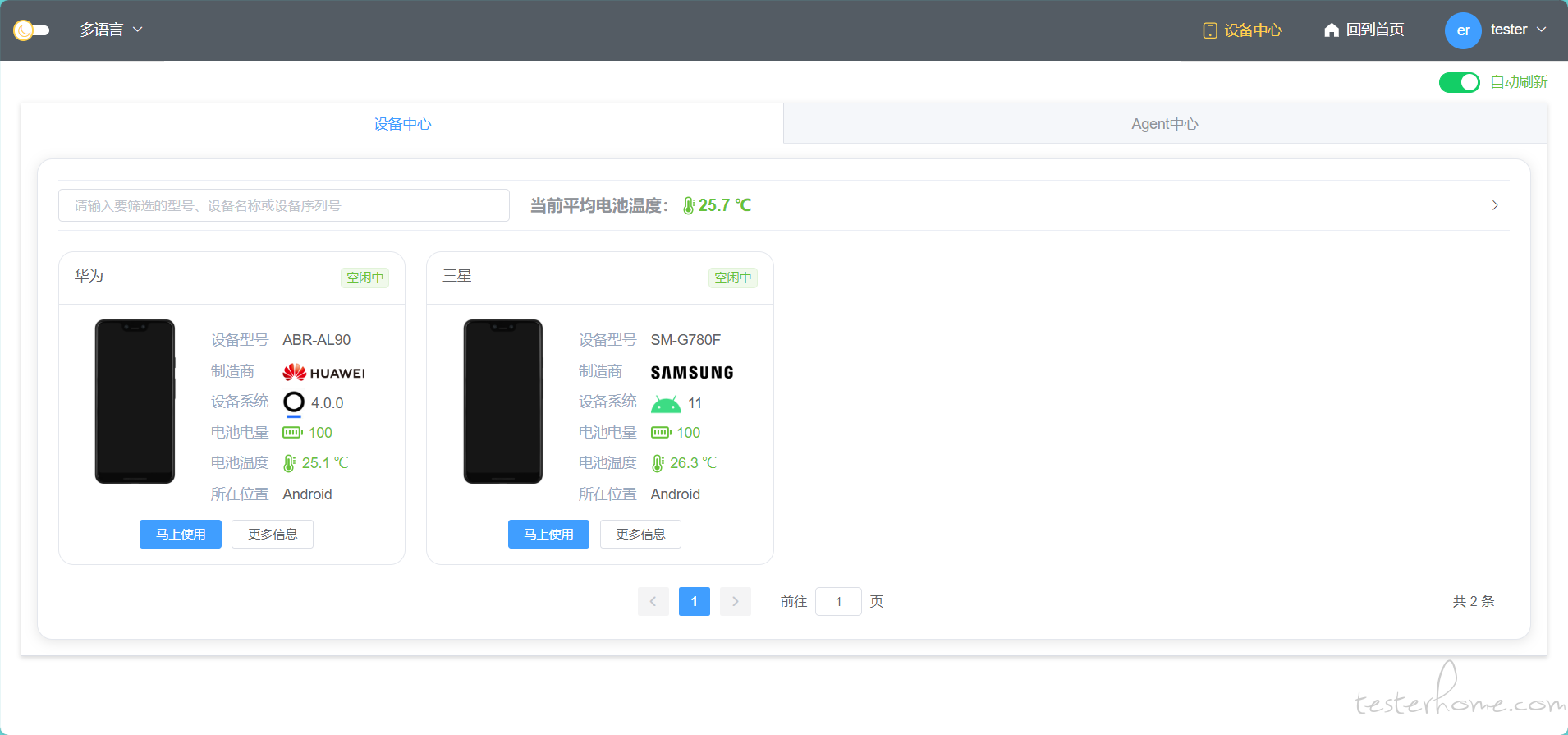Switch to the Agent中心 tab
Image resolution: width=1568 pixels, height=735 pixels.
1165,124
